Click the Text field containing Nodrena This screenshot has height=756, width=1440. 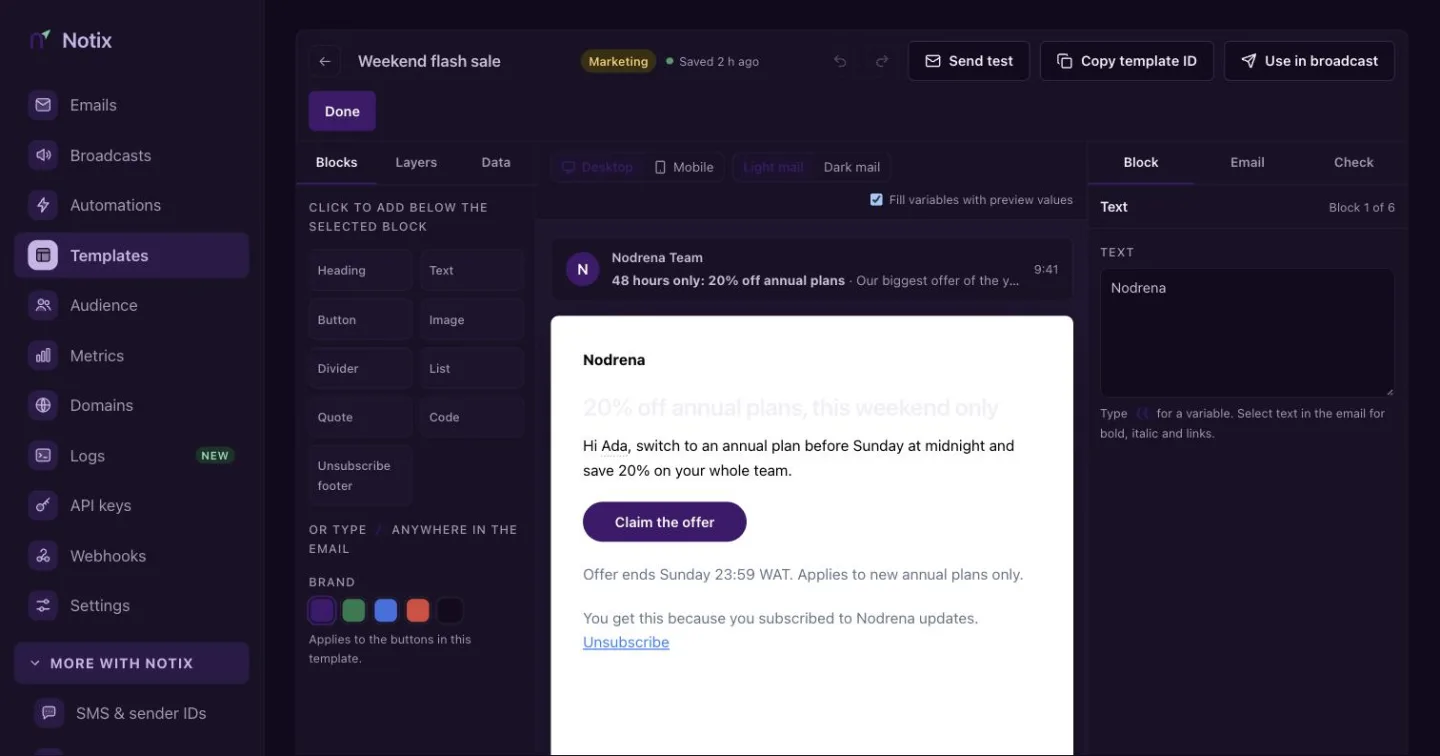1247,333
